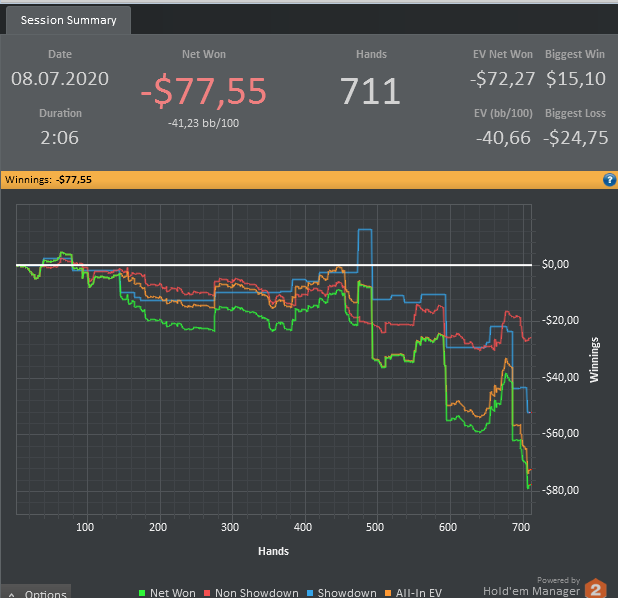Screen dimensions: 618x598
Task: Click the 200 hands x-axis label
Action: click(158, 527)
